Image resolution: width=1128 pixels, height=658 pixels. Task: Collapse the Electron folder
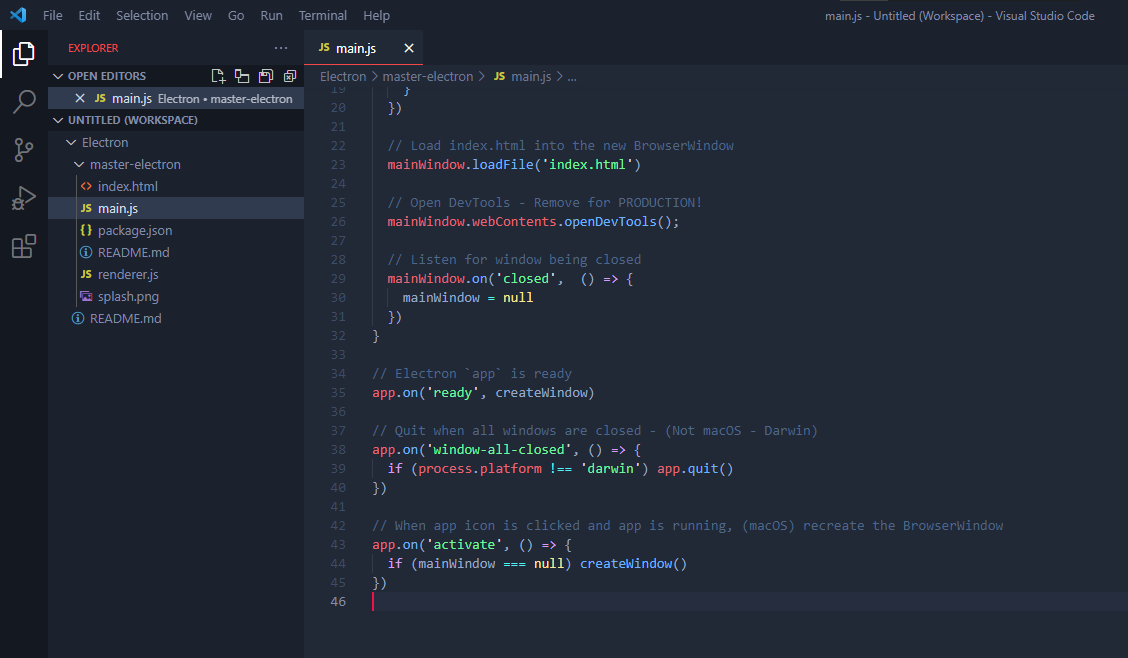click(x=71, y=142)
